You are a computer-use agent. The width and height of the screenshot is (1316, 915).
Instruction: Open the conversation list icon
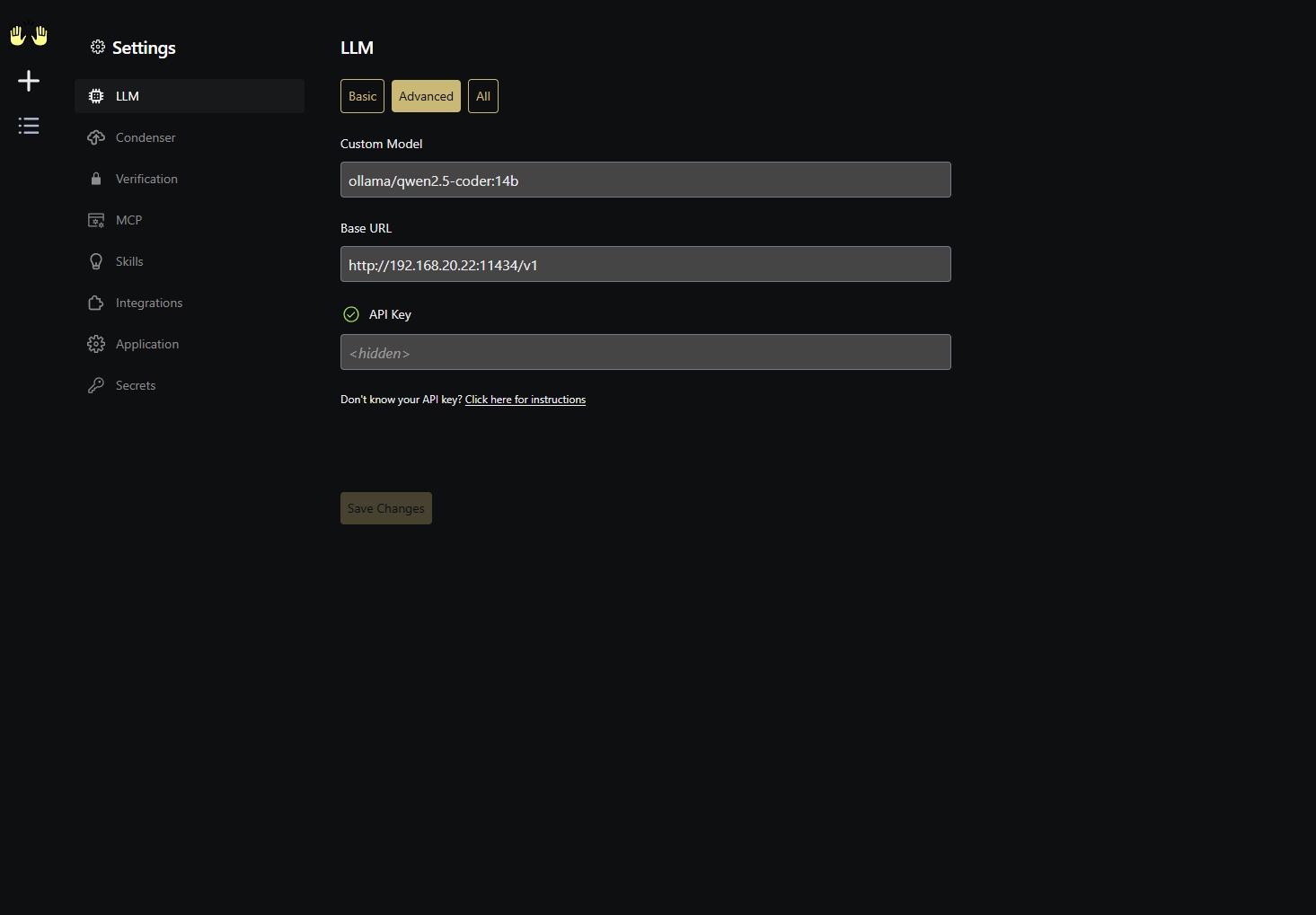(x=29, y=126)
